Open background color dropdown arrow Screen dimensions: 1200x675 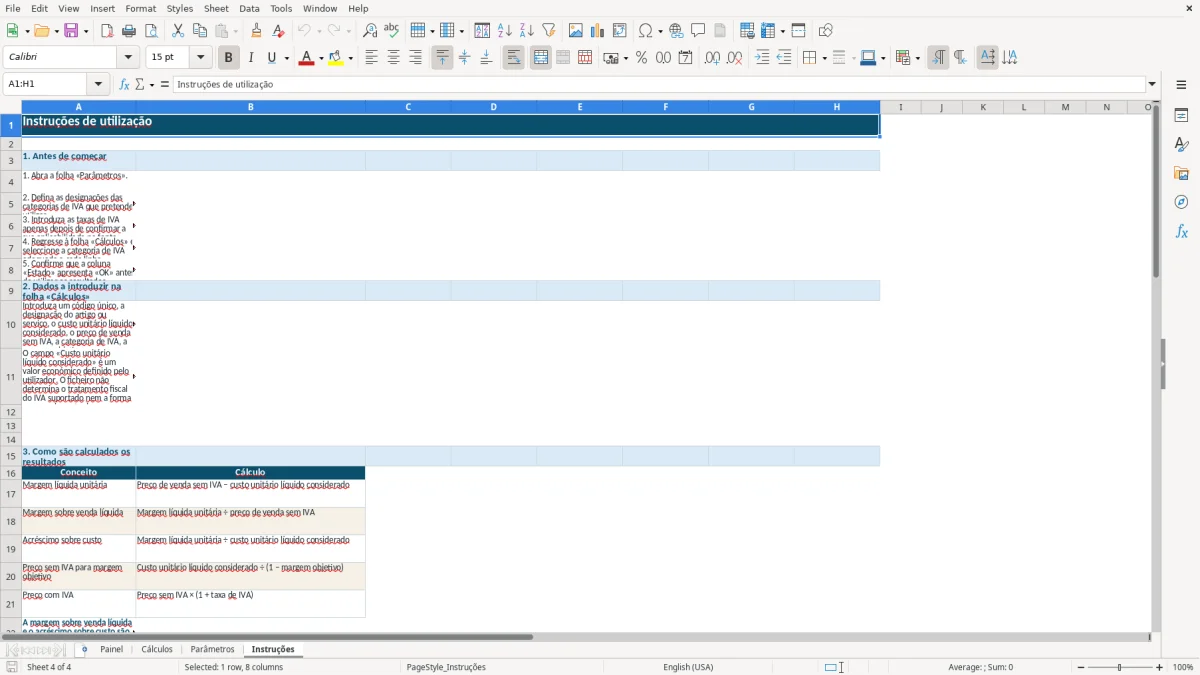click(350, 58)
